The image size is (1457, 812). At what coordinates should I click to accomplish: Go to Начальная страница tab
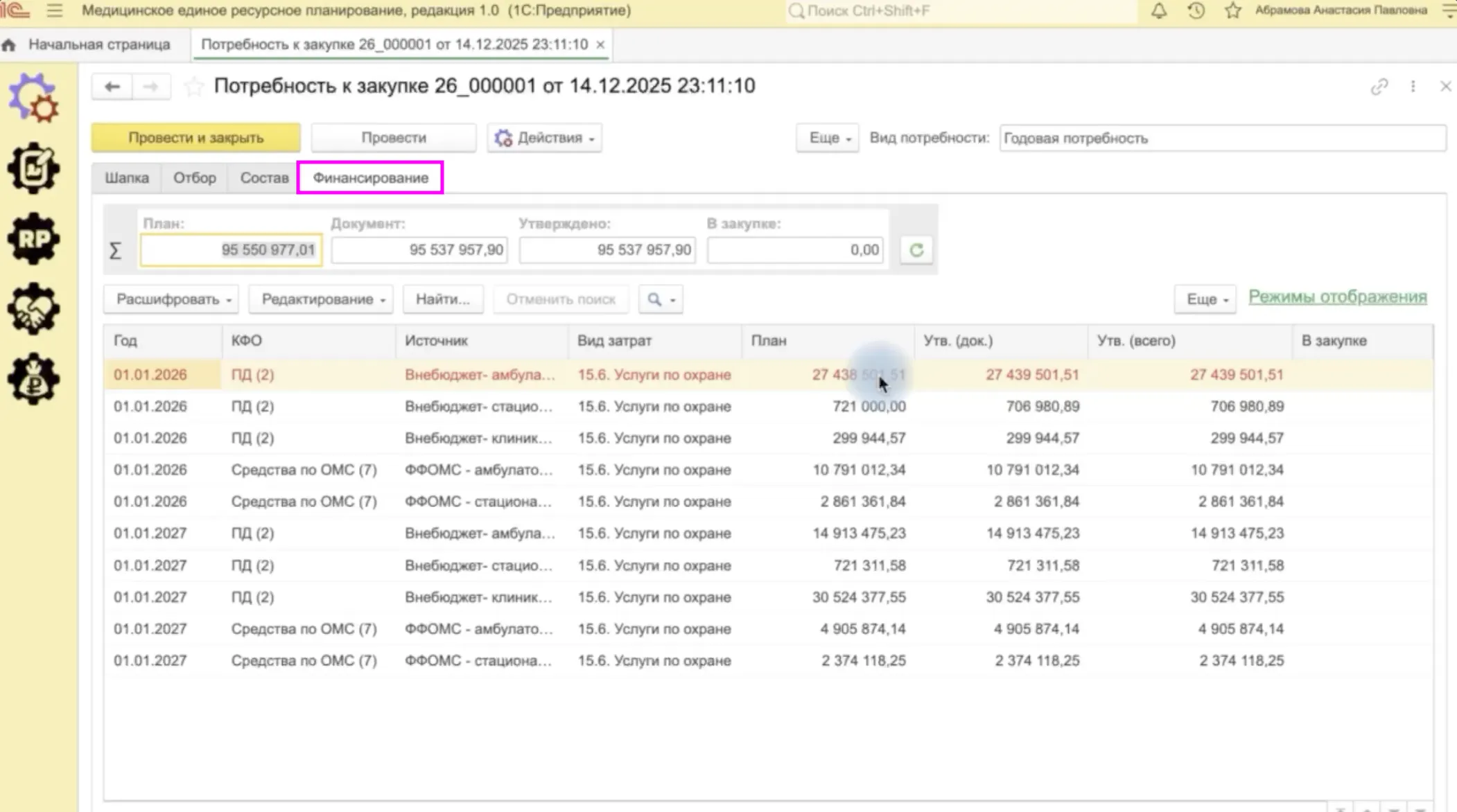pyautogui.click(x=99, y=44)
